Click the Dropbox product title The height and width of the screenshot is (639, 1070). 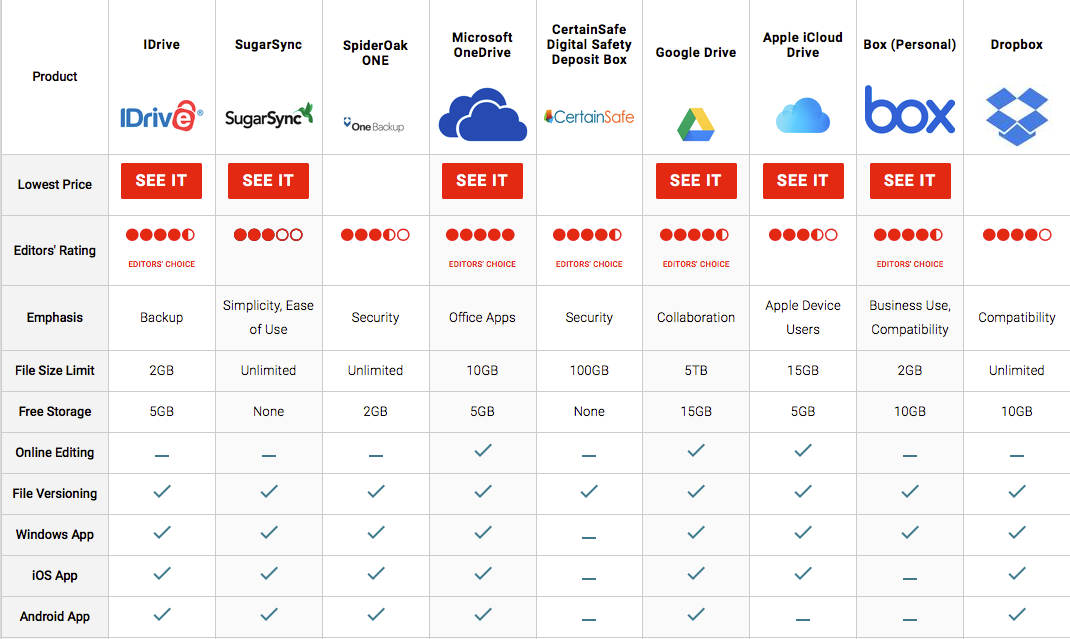point(1016,45)
